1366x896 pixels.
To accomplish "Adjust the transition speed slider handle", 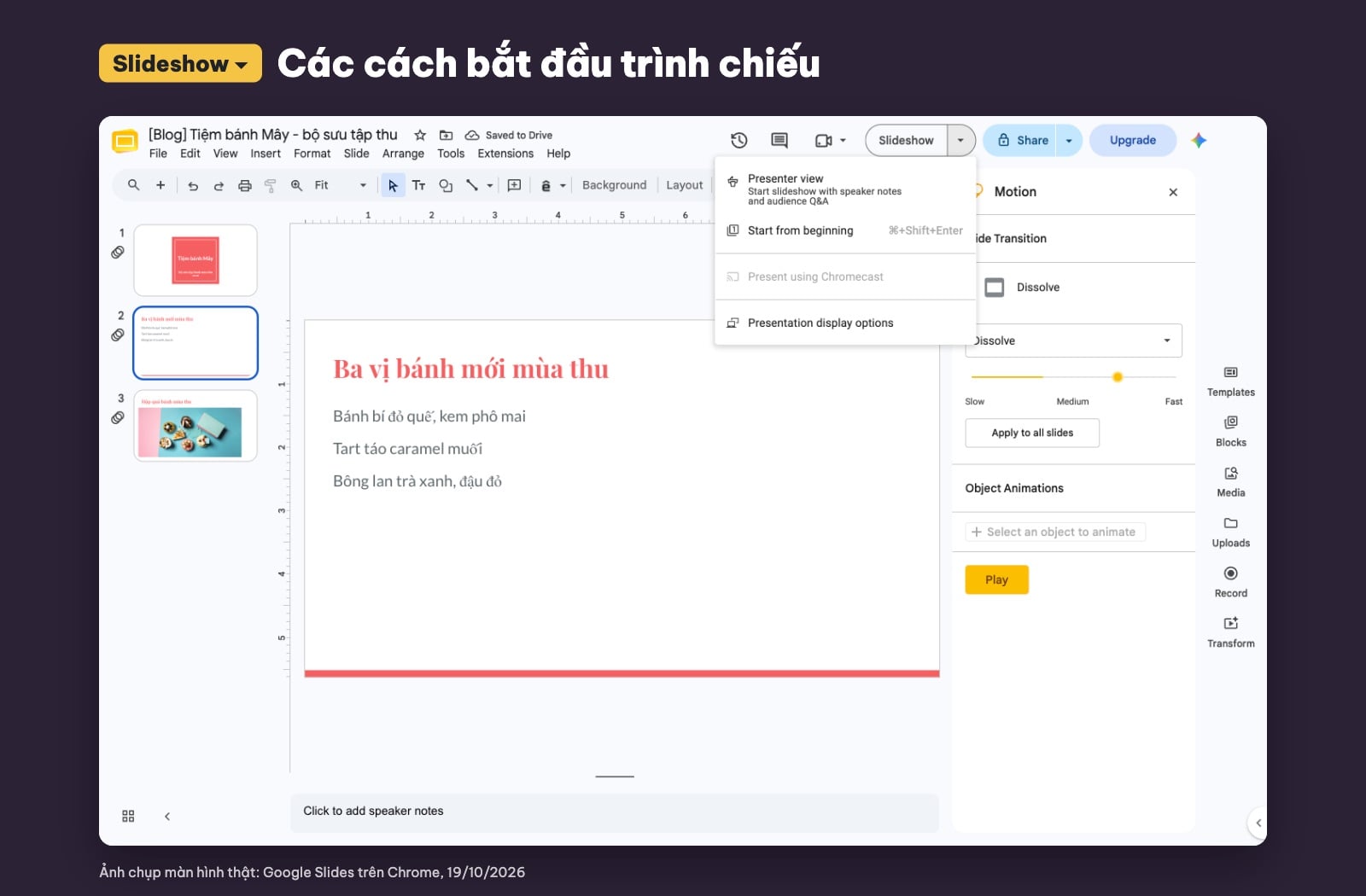I will coord(1118,377).
